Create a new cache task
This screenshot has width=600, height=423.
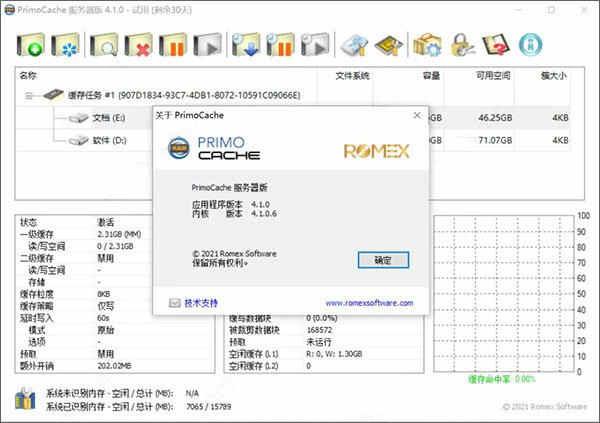click(x=31, y=45)
